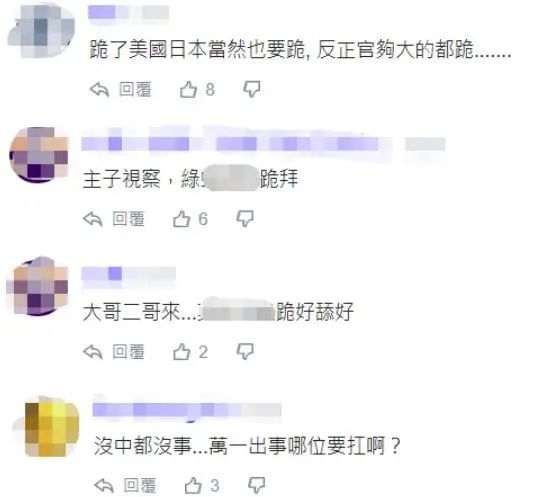Click reply arrow on 主子視察 comment

pos(93,219)
